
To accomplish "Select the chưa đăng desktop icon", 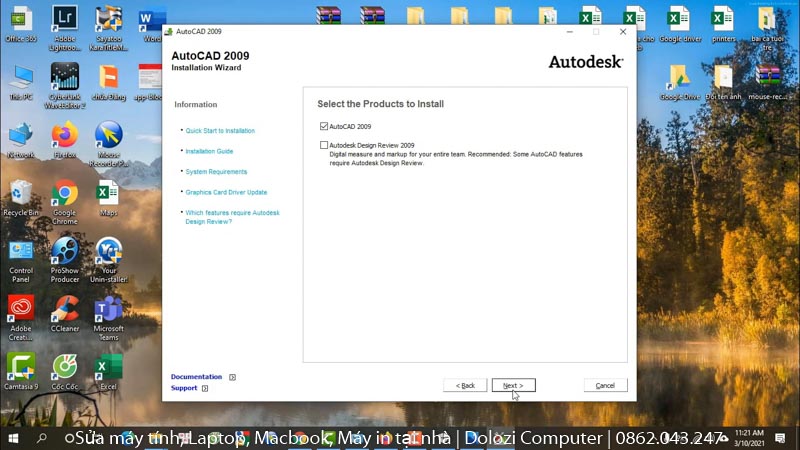I will click(109, 82).
